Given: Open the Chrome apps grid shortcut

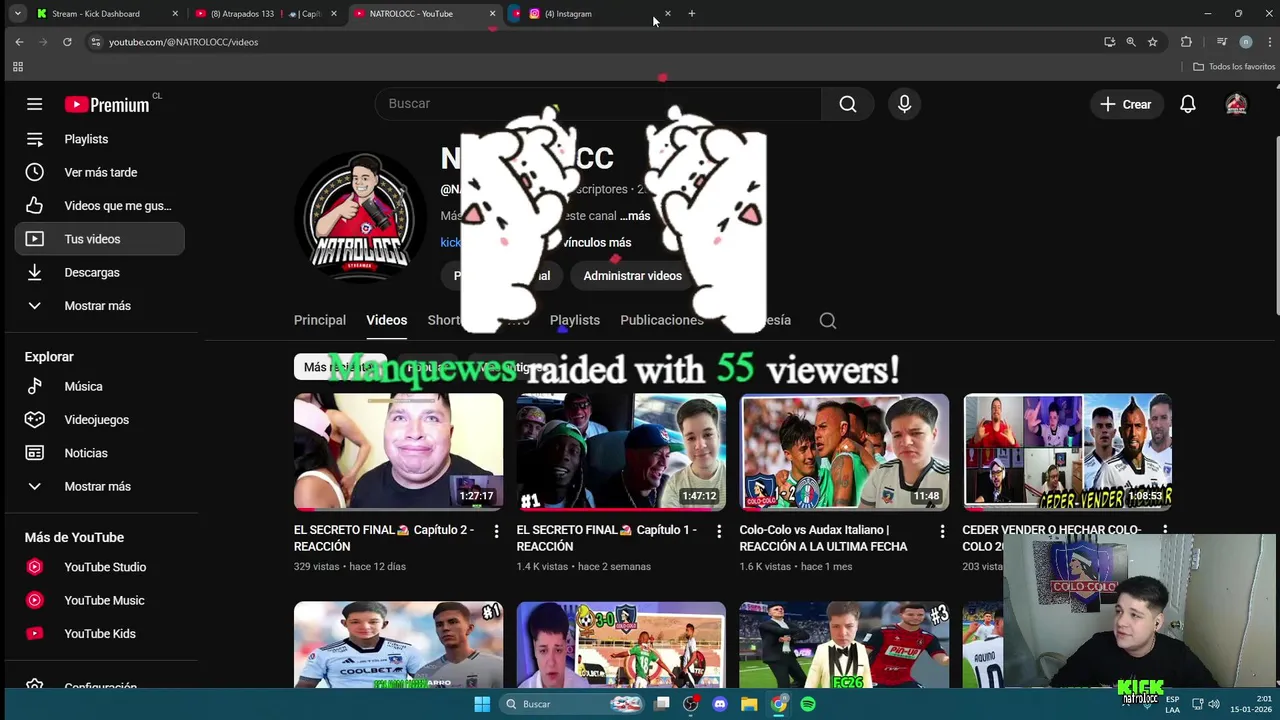Looking at the screenshot, I should coord(17,67).
